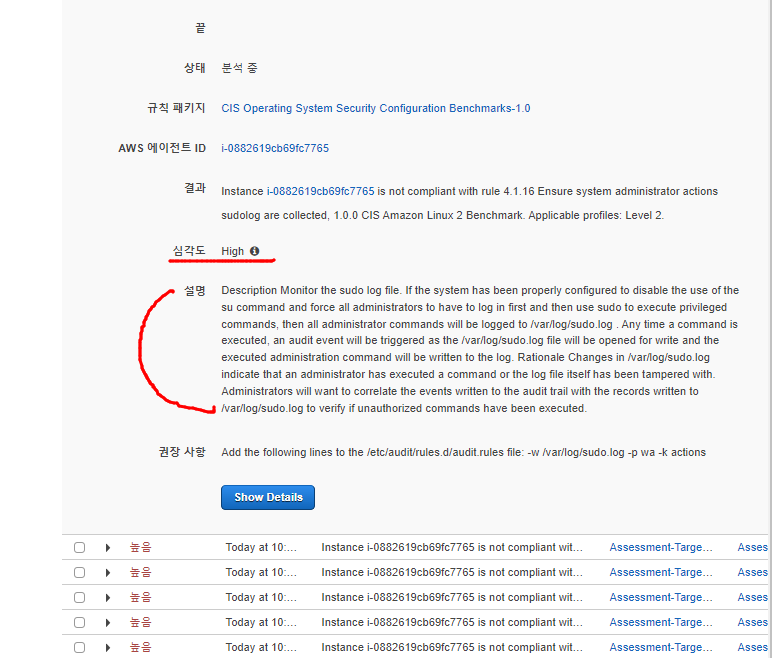Expand the first finding row below Show Details
772x658 pixels.
point(108,548)
